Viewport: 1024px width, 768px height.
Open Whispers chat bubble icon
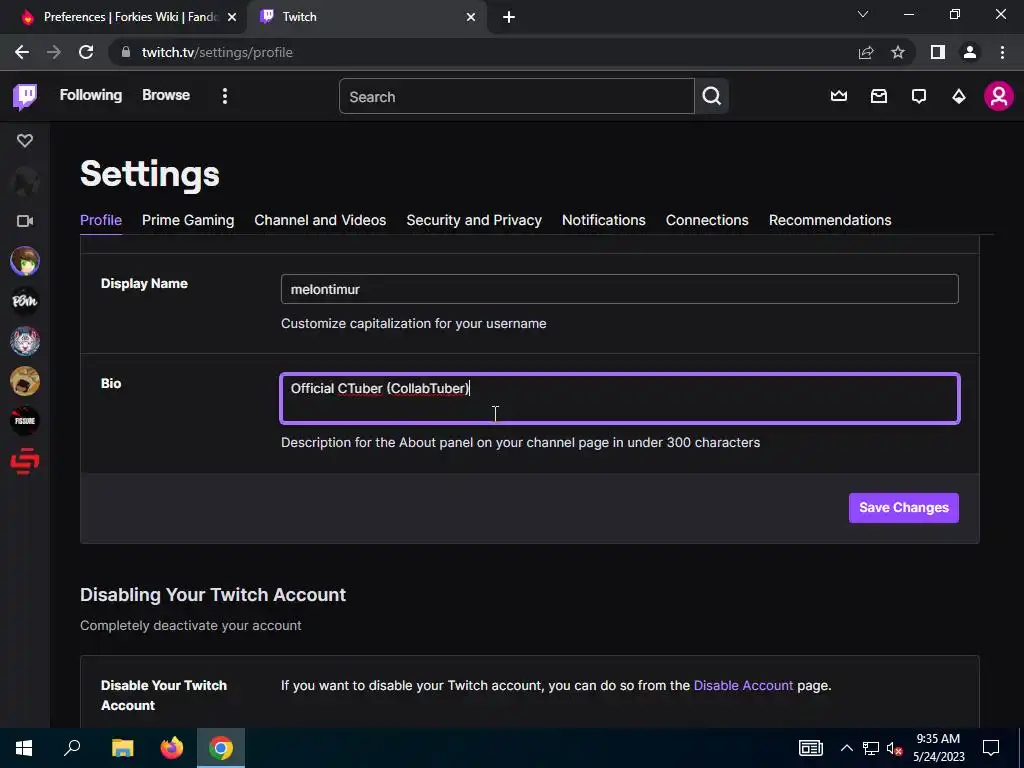[x=919, y=97]
